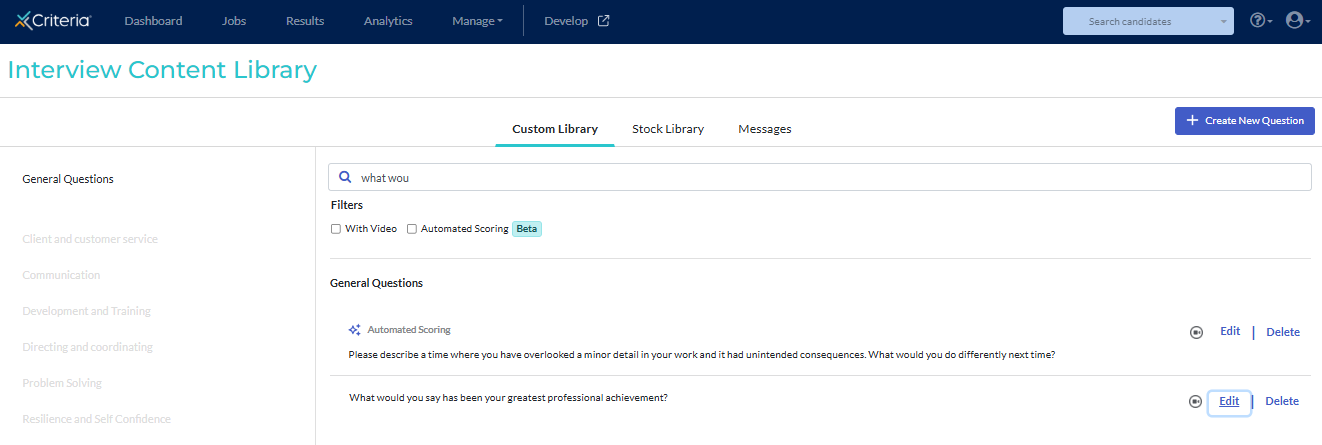Click the Automated Scoring sparkle icon

point(354,330)
